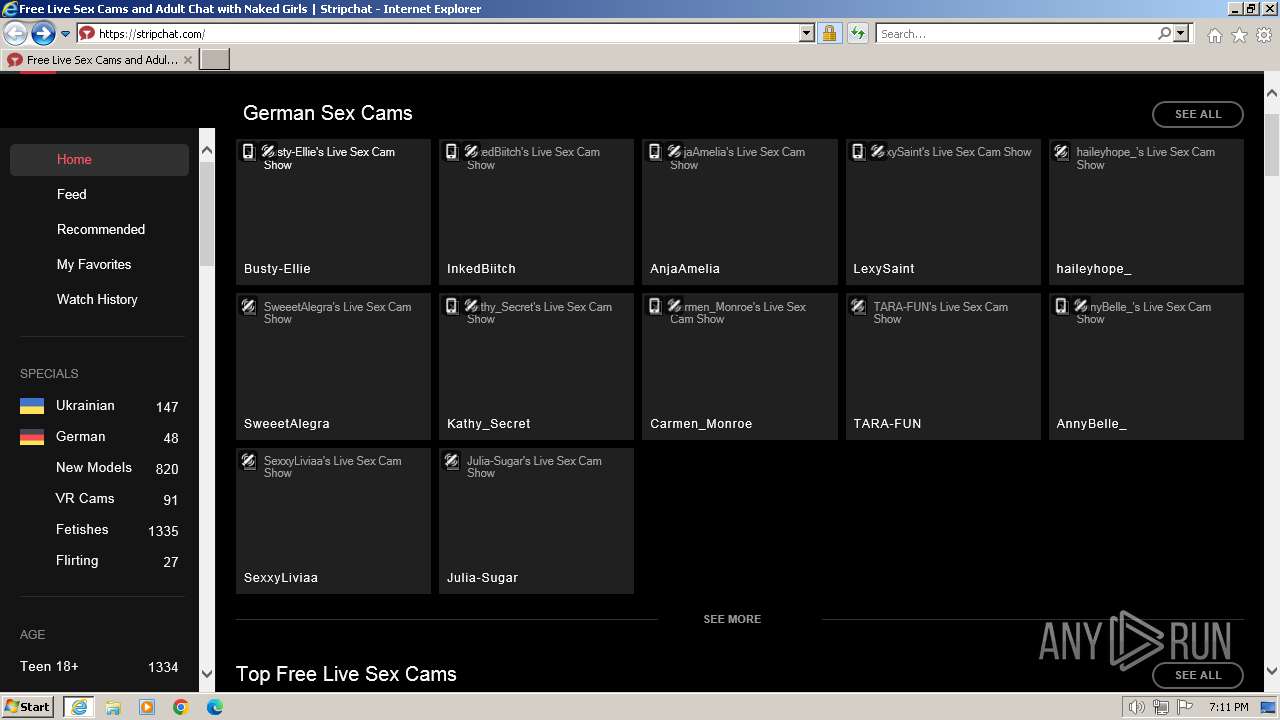Click the broken image icon on SexxyLiviaa card
This screenshot has width=1280, height=720.
[x=249, y=461]
